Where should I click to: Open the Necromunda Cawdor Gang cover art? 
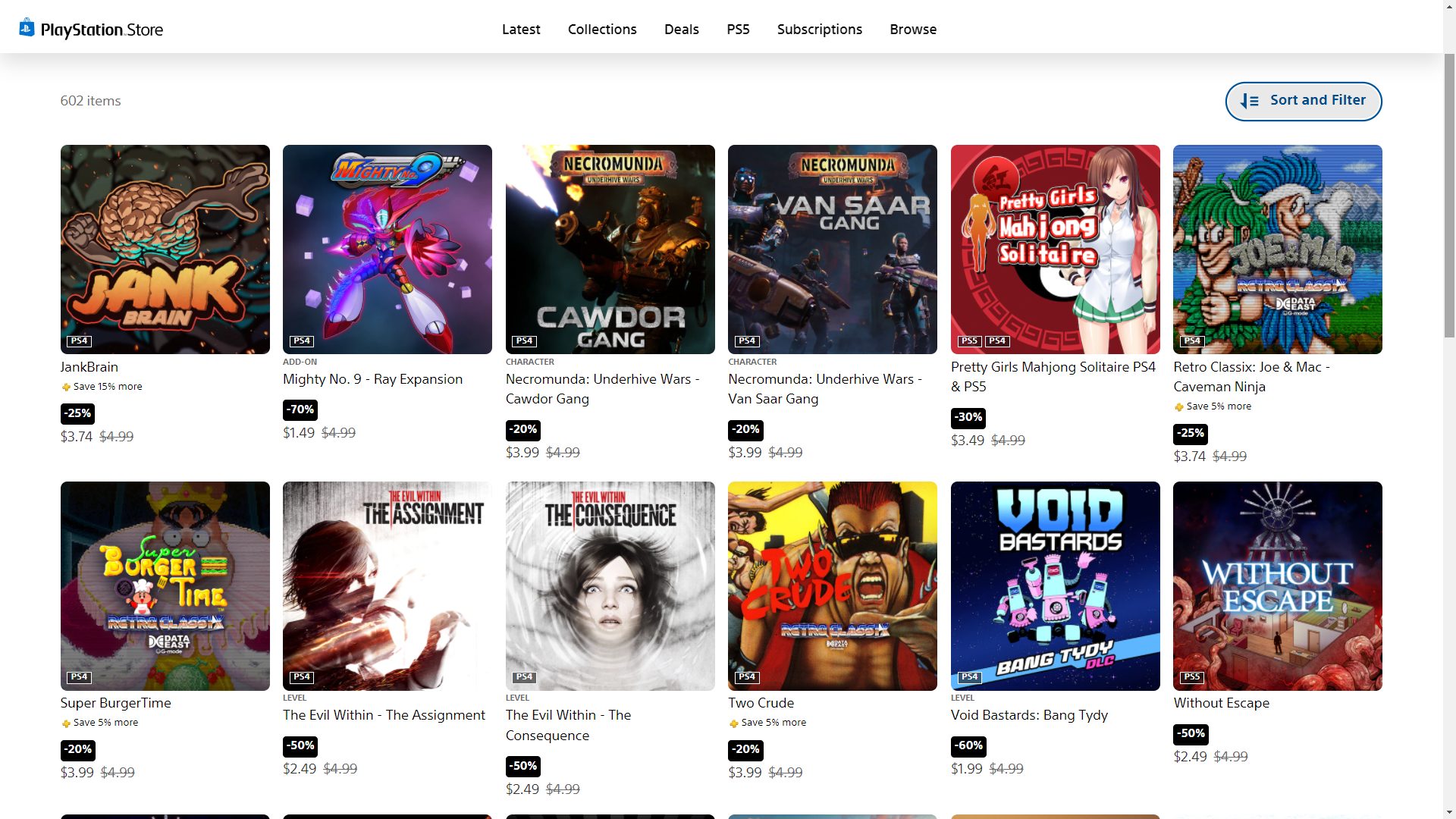click(610, 249)
